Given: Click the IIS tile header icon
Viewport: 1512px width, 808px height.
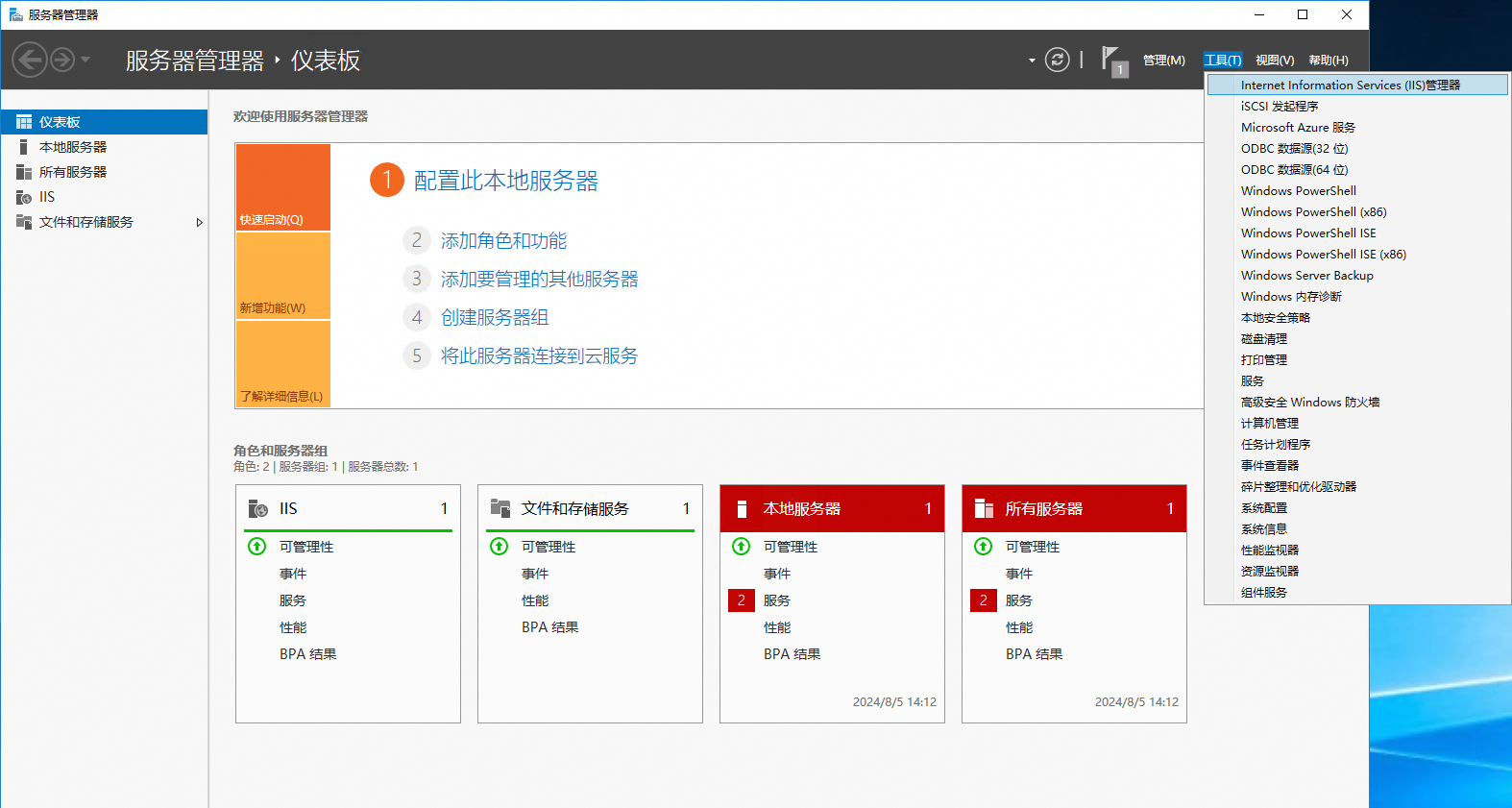Looking at the screenshot, I should tap(258, 508).
